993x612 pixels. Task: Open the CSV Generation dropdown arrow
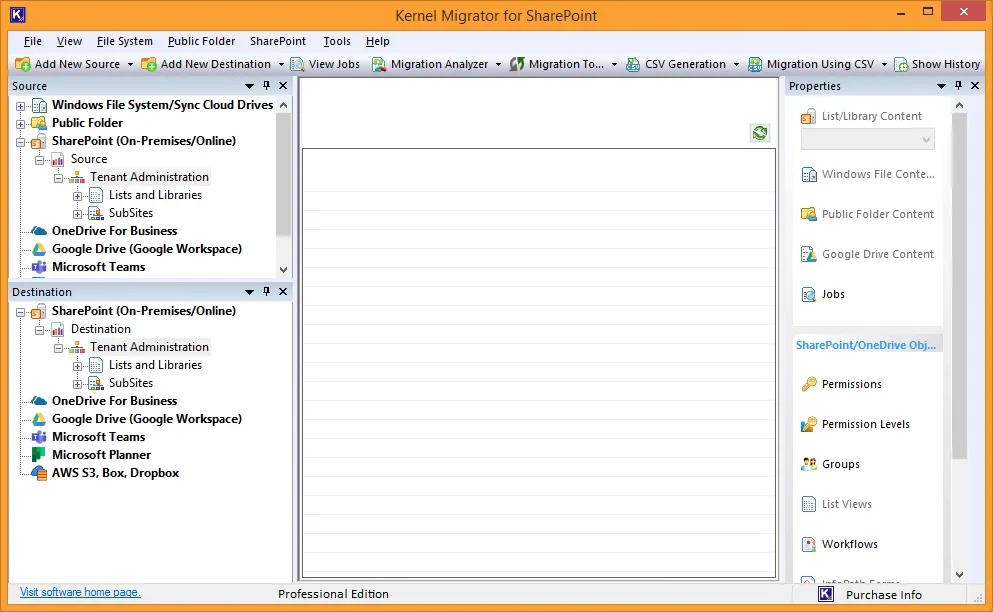[x=736, y=65]
